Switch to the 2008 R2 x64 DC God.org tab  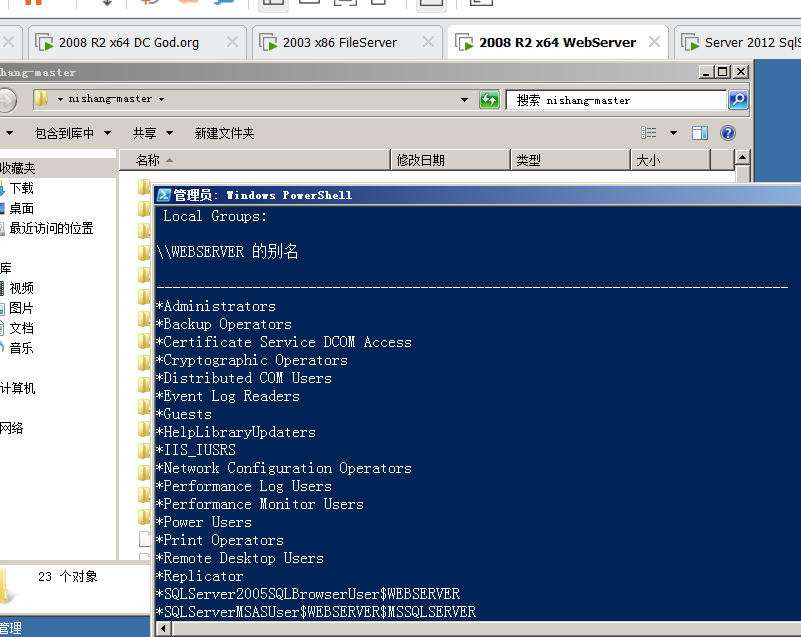pyautogui.click(x=128, y=43)
